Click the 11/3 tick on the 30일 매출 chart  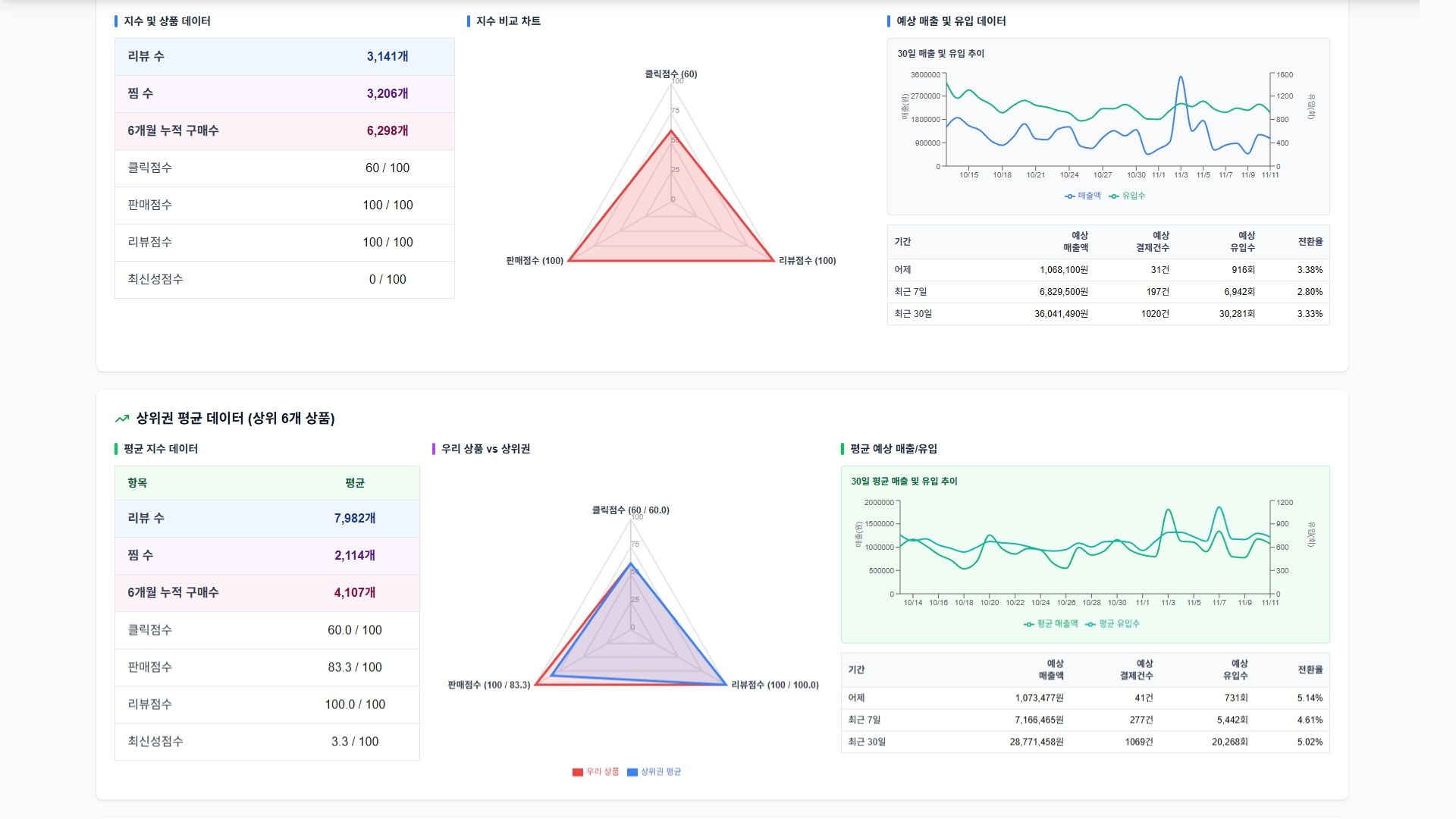click(1181, 175)
